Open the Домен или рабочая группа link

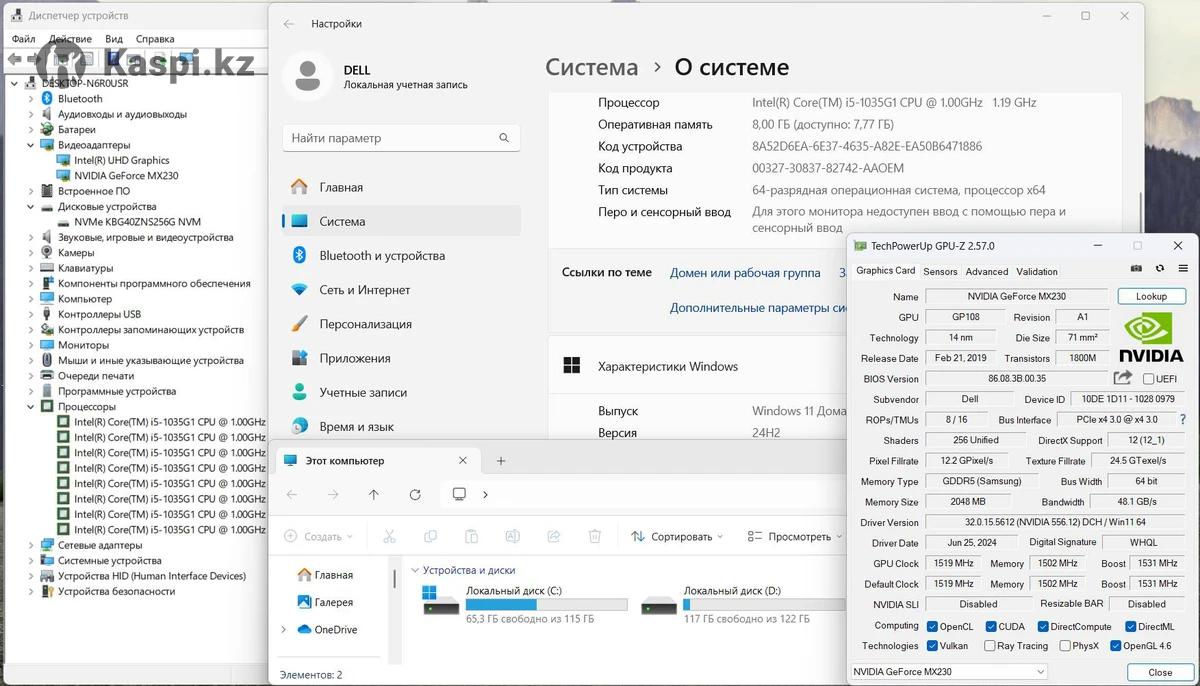point(745,273)
